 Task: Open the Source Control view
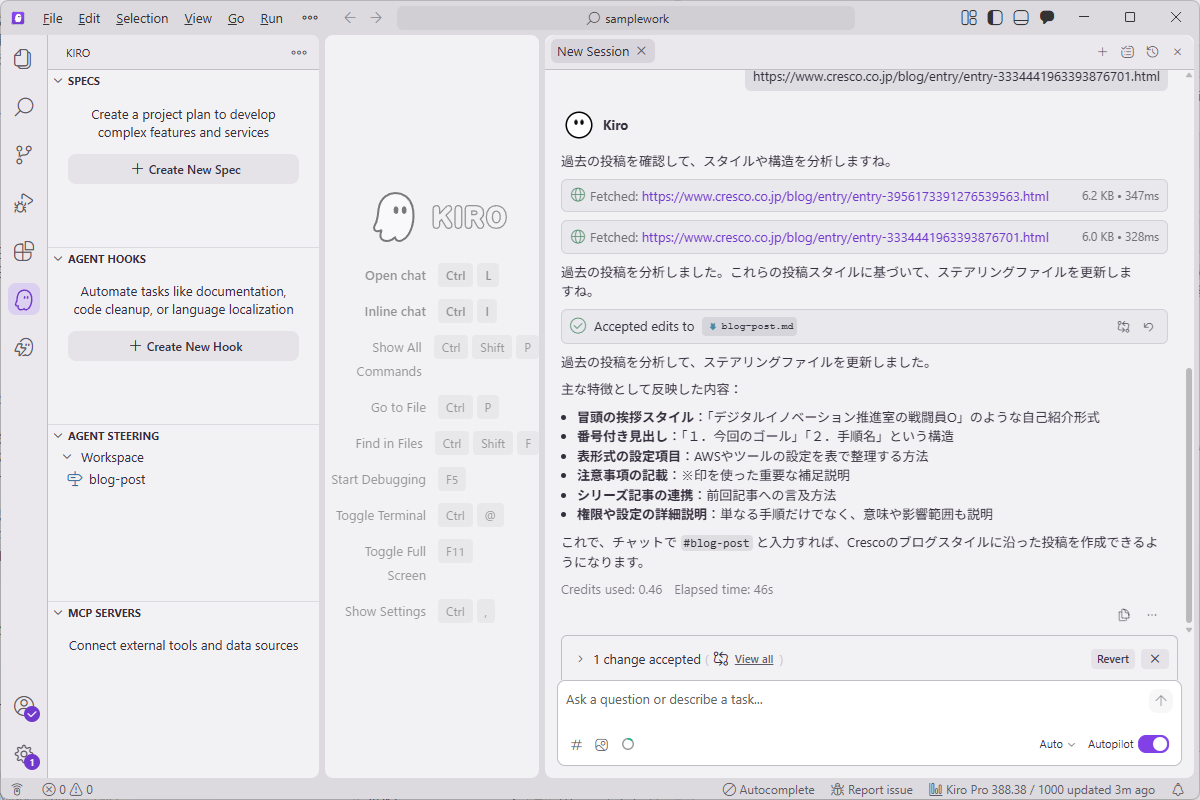click(x=23, y=153)
